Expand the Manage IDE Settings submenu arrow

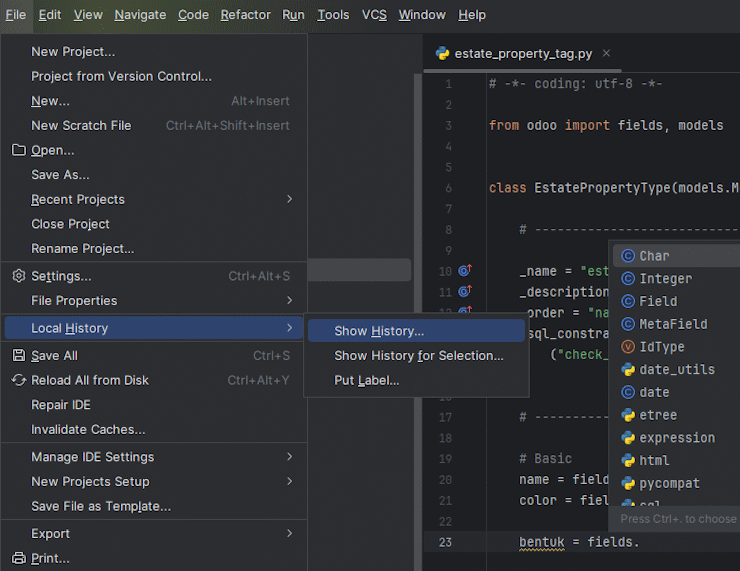click(289, 456)
